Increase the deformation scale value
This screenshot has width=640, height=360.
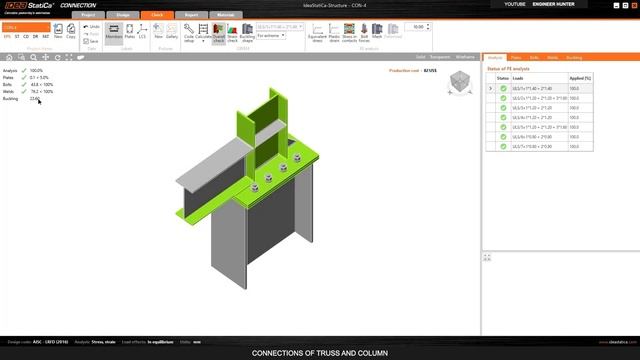(x=428, y=25)
